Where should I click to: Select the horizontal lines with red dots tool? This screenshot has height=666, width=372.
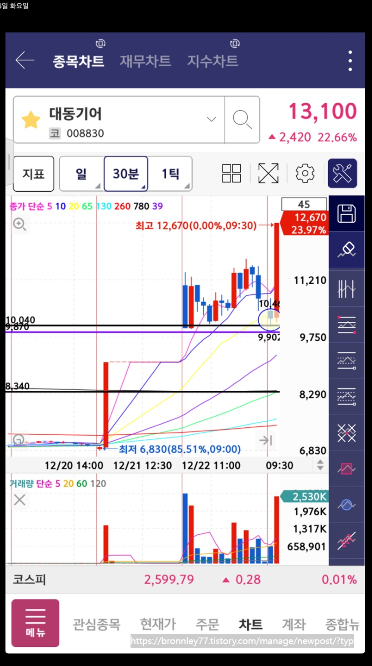tap(347, 325)
